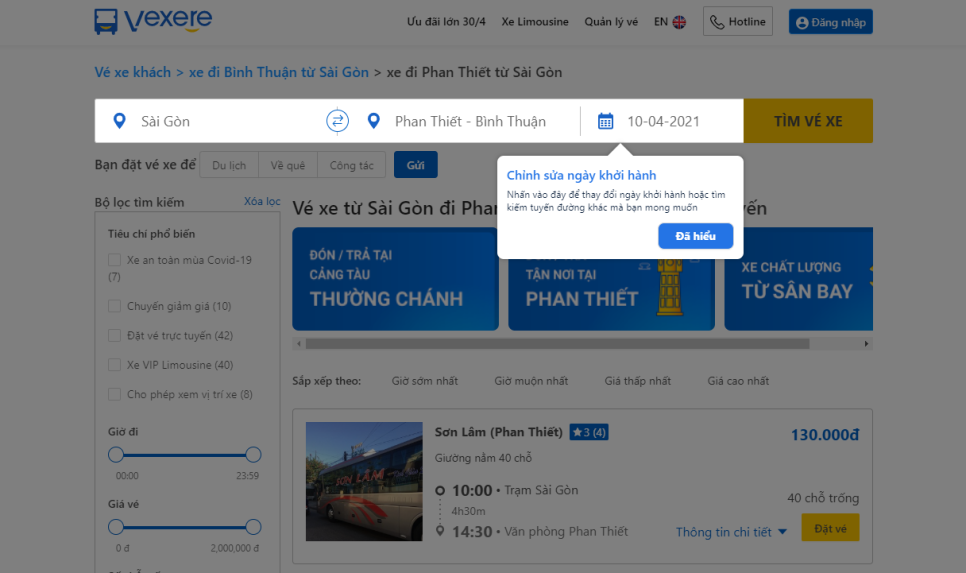
Task: Click the Đăng nhập login button
Action: click(830, 22)
